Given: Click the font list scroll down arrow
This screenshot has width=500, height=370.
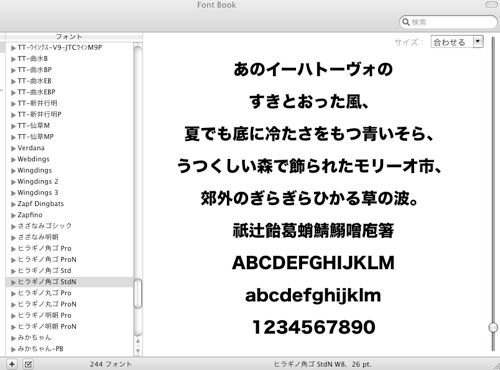Looking at the screenshot, I should coord(138,351).
